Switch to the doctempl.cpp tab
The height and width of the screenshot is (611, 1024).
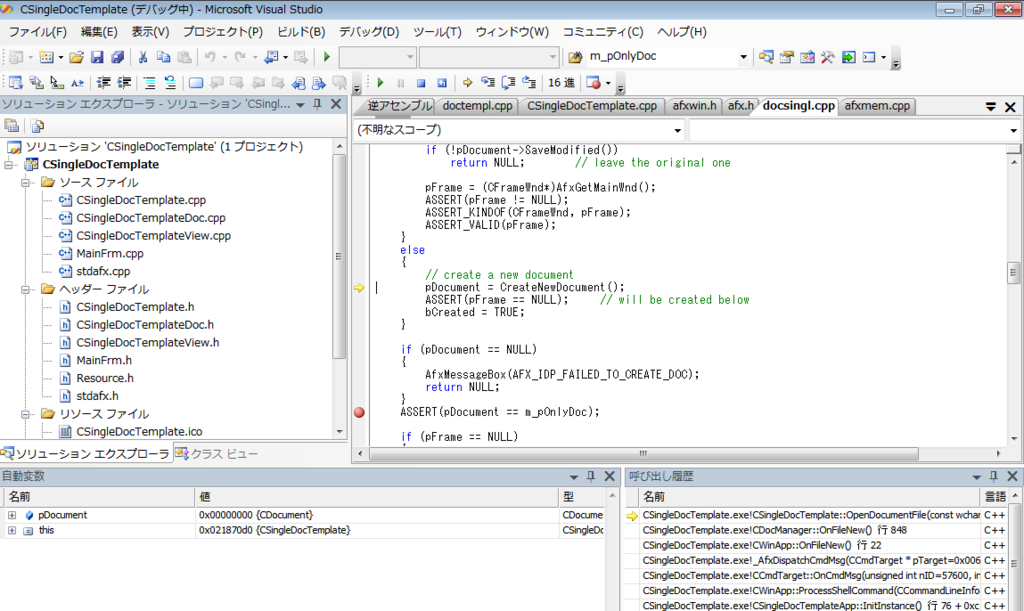pos(477,106)
